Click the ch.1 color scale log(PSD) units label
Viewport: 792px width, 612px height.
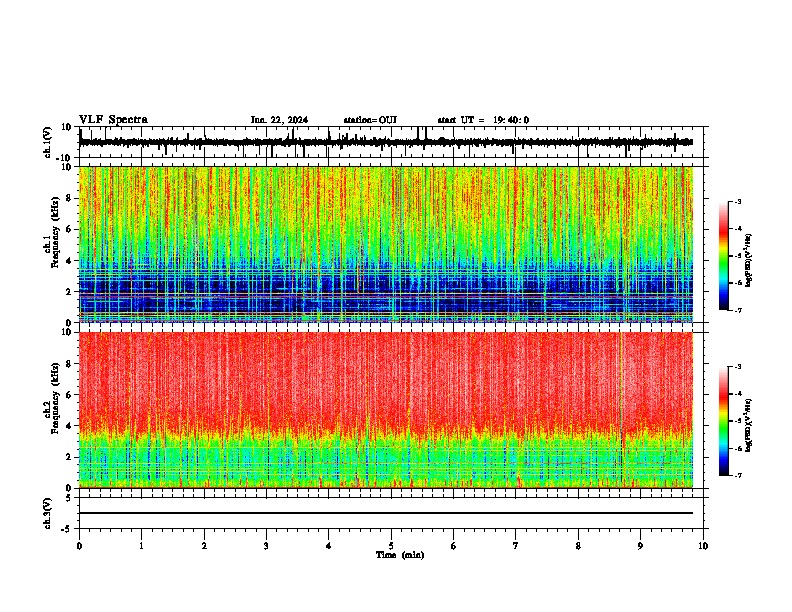749,260
